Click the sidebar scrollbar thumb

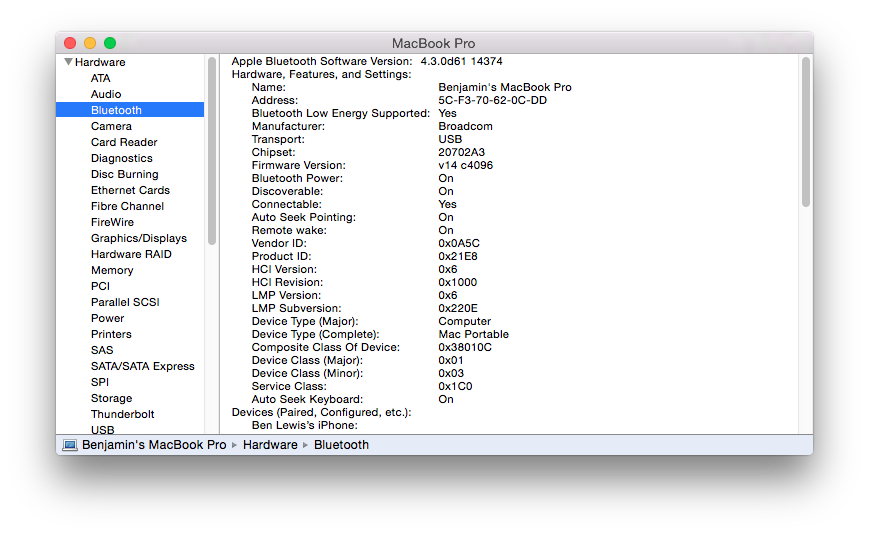212,151
